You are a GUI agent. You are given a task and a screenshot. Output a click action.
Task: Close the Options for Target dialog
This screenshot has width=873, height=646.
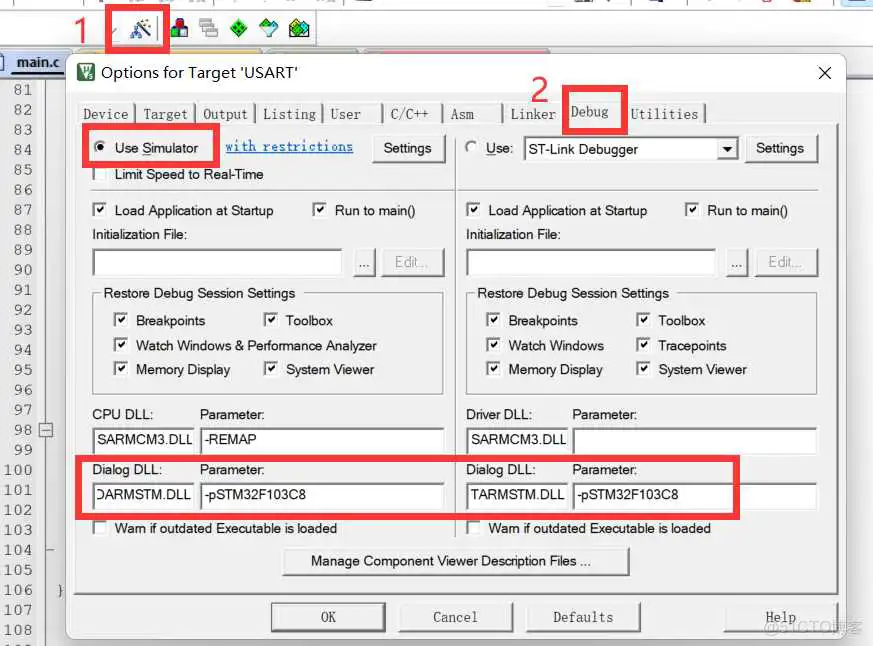[x=825, y=73]
